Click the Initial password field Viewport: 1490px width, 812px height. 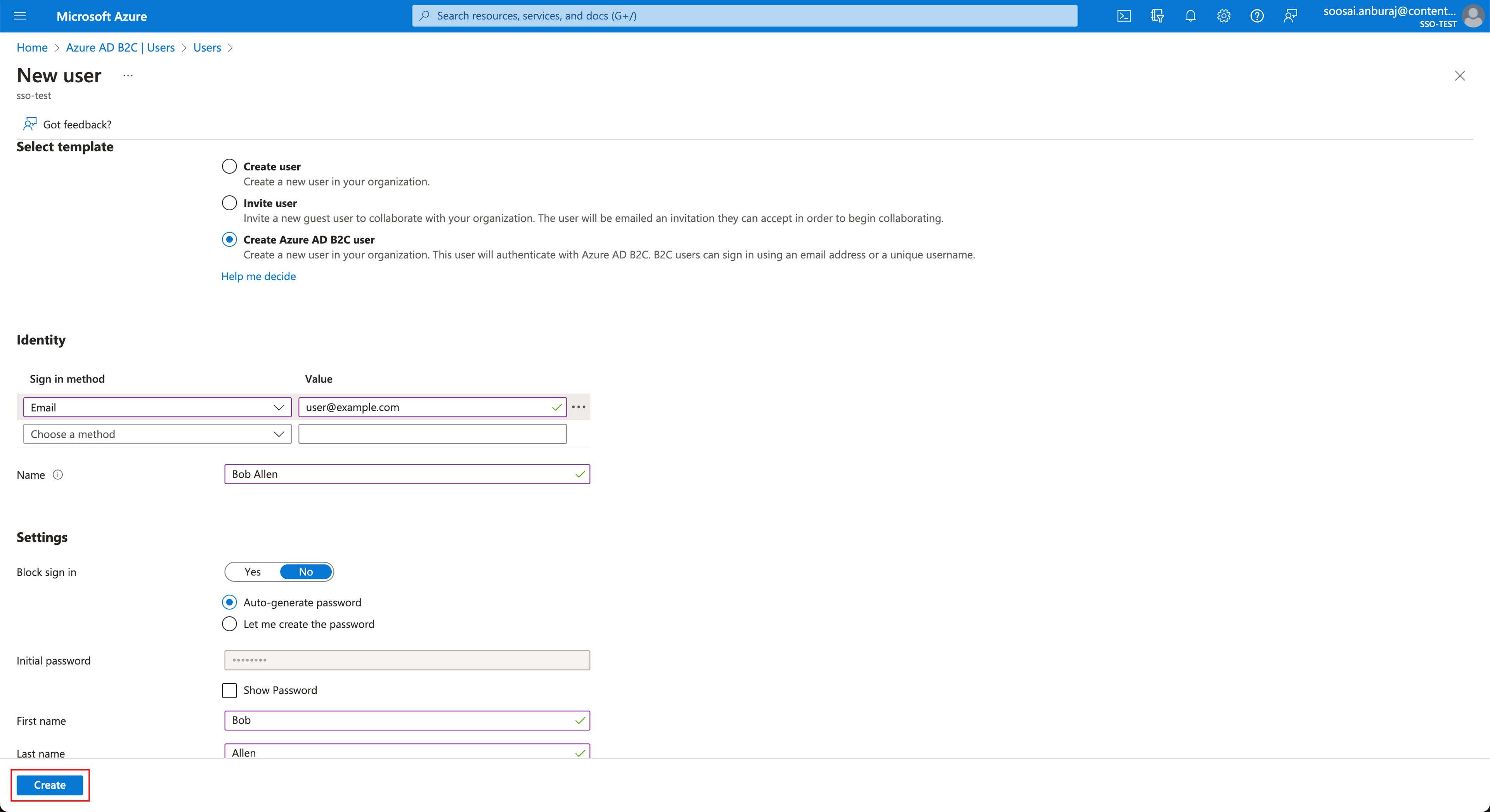(x=407, y=660)
